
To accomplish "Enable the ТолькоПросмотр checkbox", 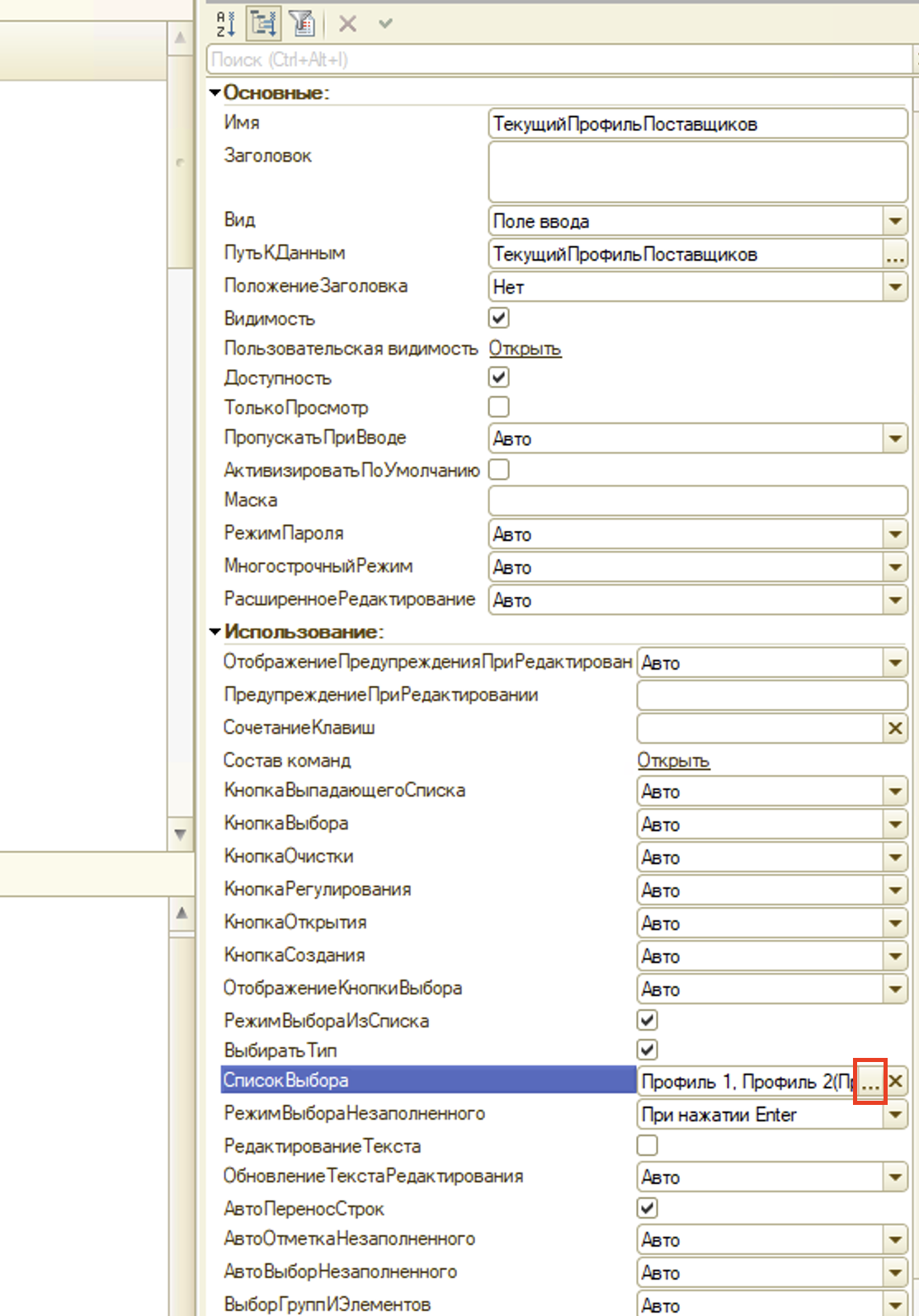I will (499, 407).
